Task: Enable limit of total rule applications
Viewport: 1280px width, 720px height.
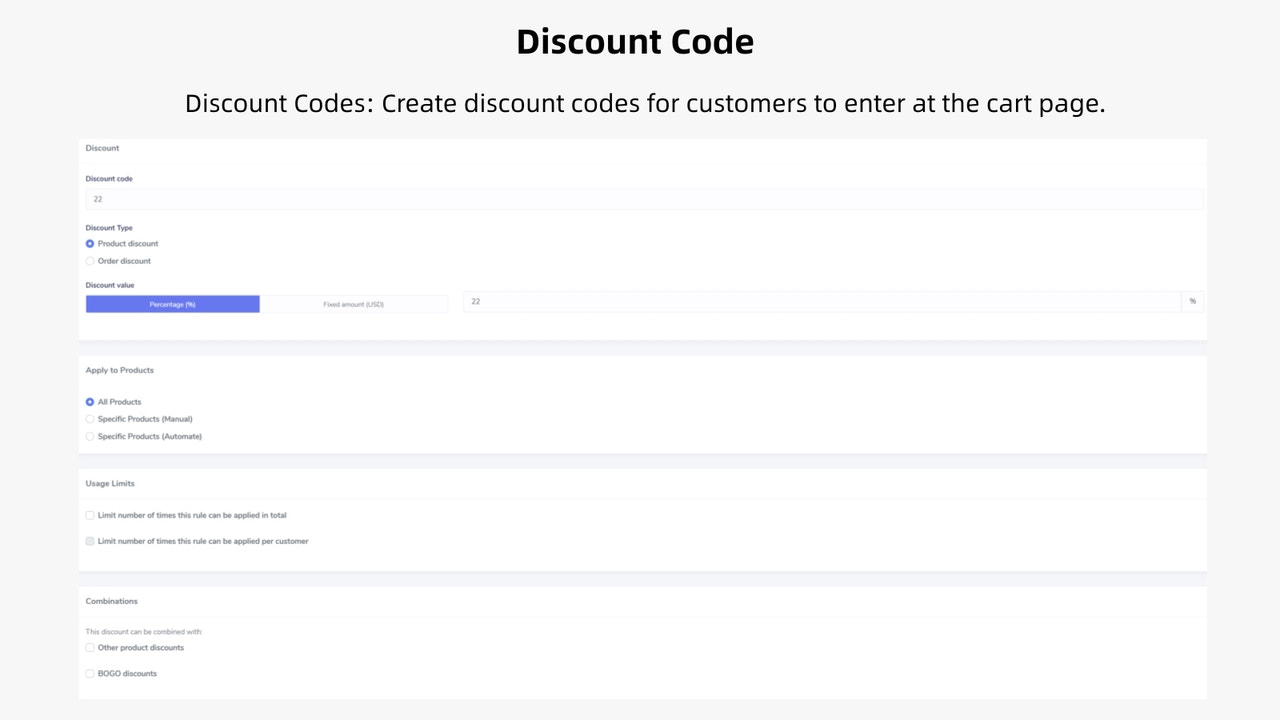Action: 90,515
